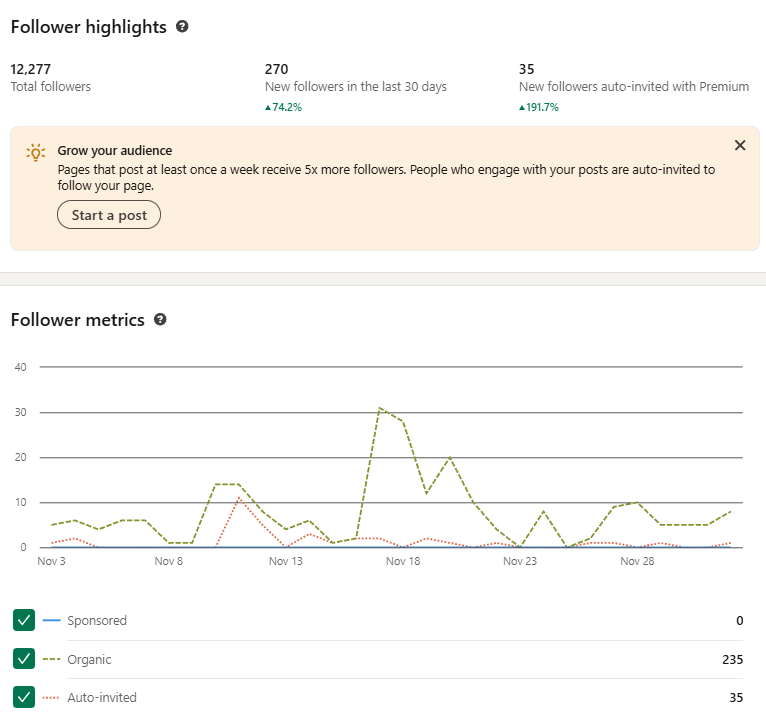This screenshot has height=716, width=766.
Task: Click the help icon beside Follower metrics
Action: tap(160, 320)
